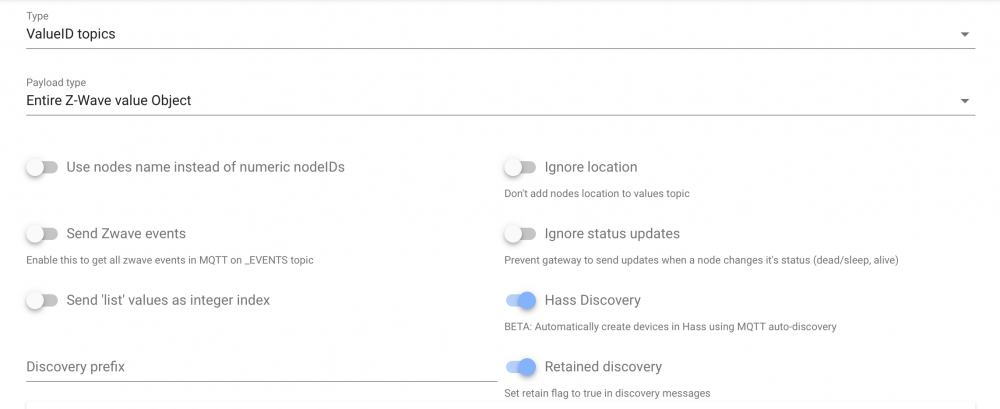Click the 'Send Zwave events' label text
1000x409 pixels.
(126, 234)
